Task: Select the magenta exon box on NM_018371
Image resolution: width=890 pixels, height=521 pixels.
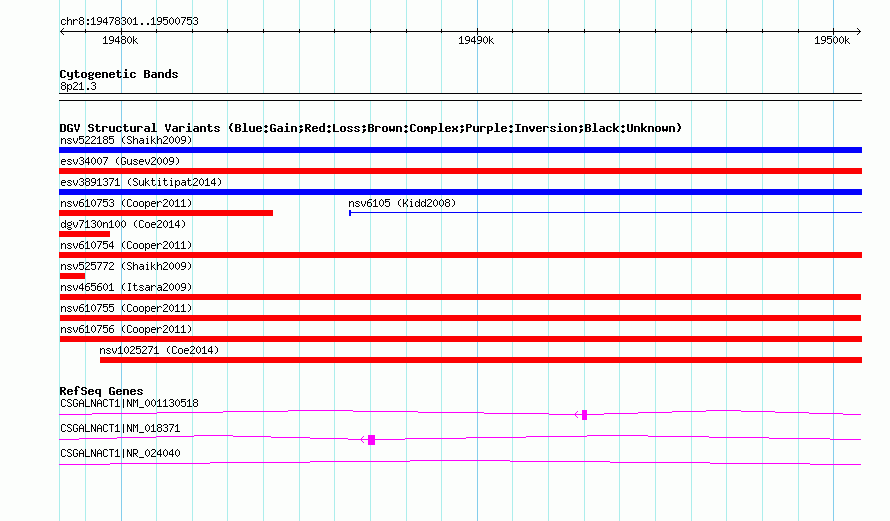Action: [371, 440]
